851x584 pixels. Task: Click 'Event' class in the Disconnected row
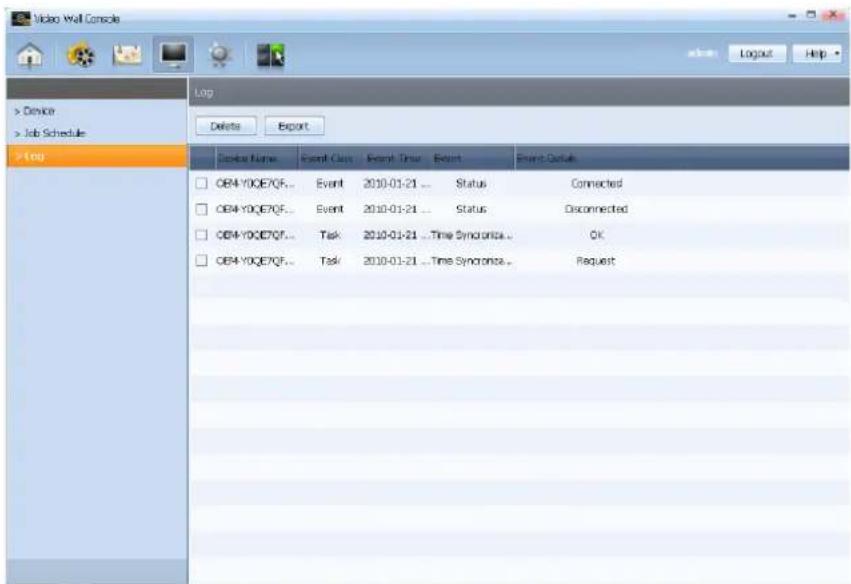pos(330,209)
